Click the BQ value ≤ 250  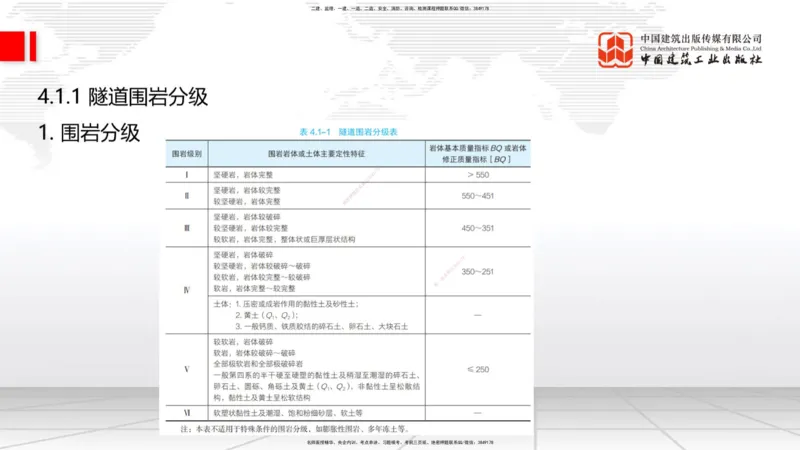[478, 369]
